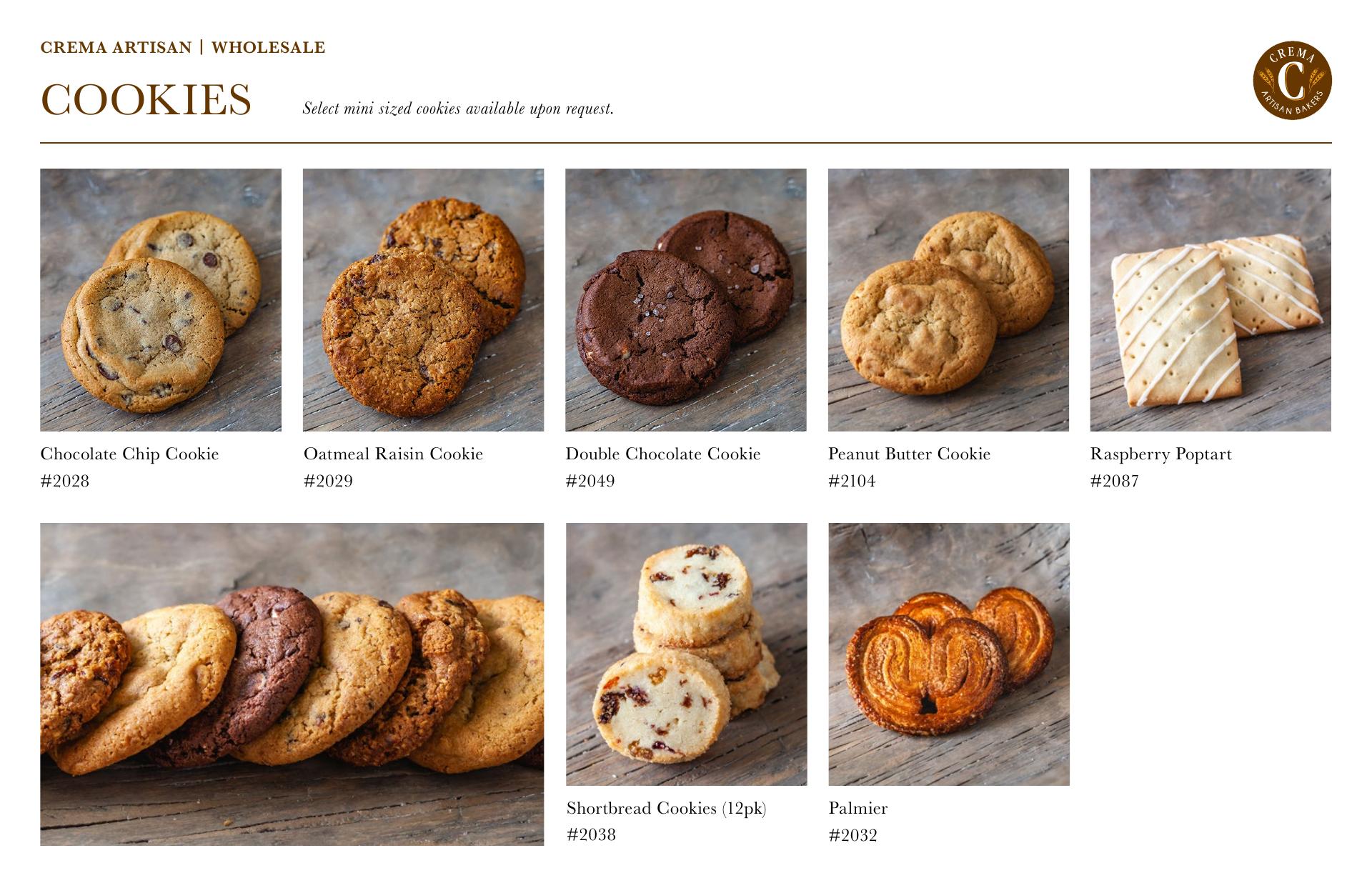The width and height of the screenshot is (1372, 888).
Task: Select the Chocolate Chip Cookie photo
Action: 161,300
